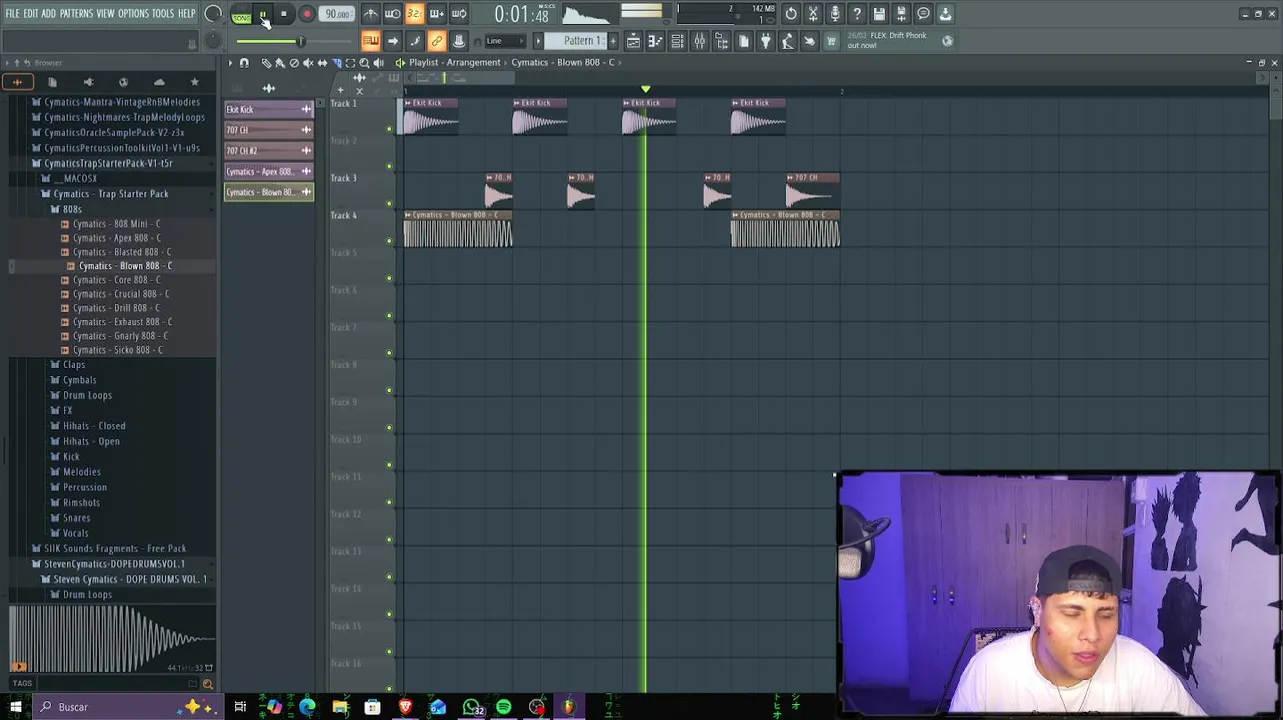Pause playback with the transport pause button
1283x720 pixels.
click(263, 14)
